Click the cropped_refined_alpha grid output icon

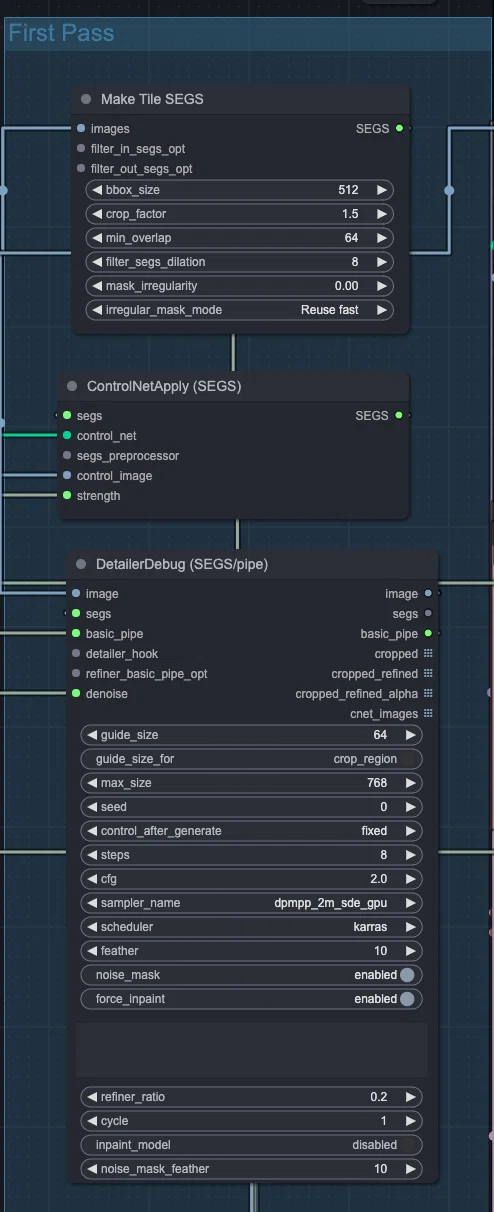428,694
